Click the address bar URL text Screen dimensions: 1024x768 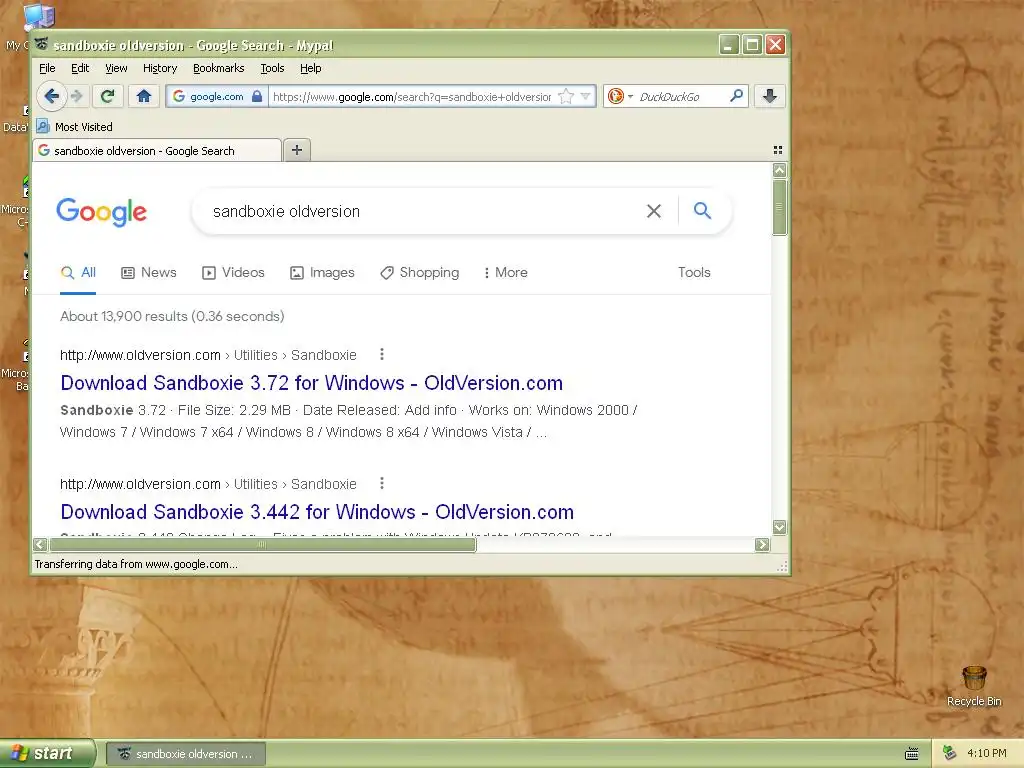pyautogui.click(x=412, y=97)
